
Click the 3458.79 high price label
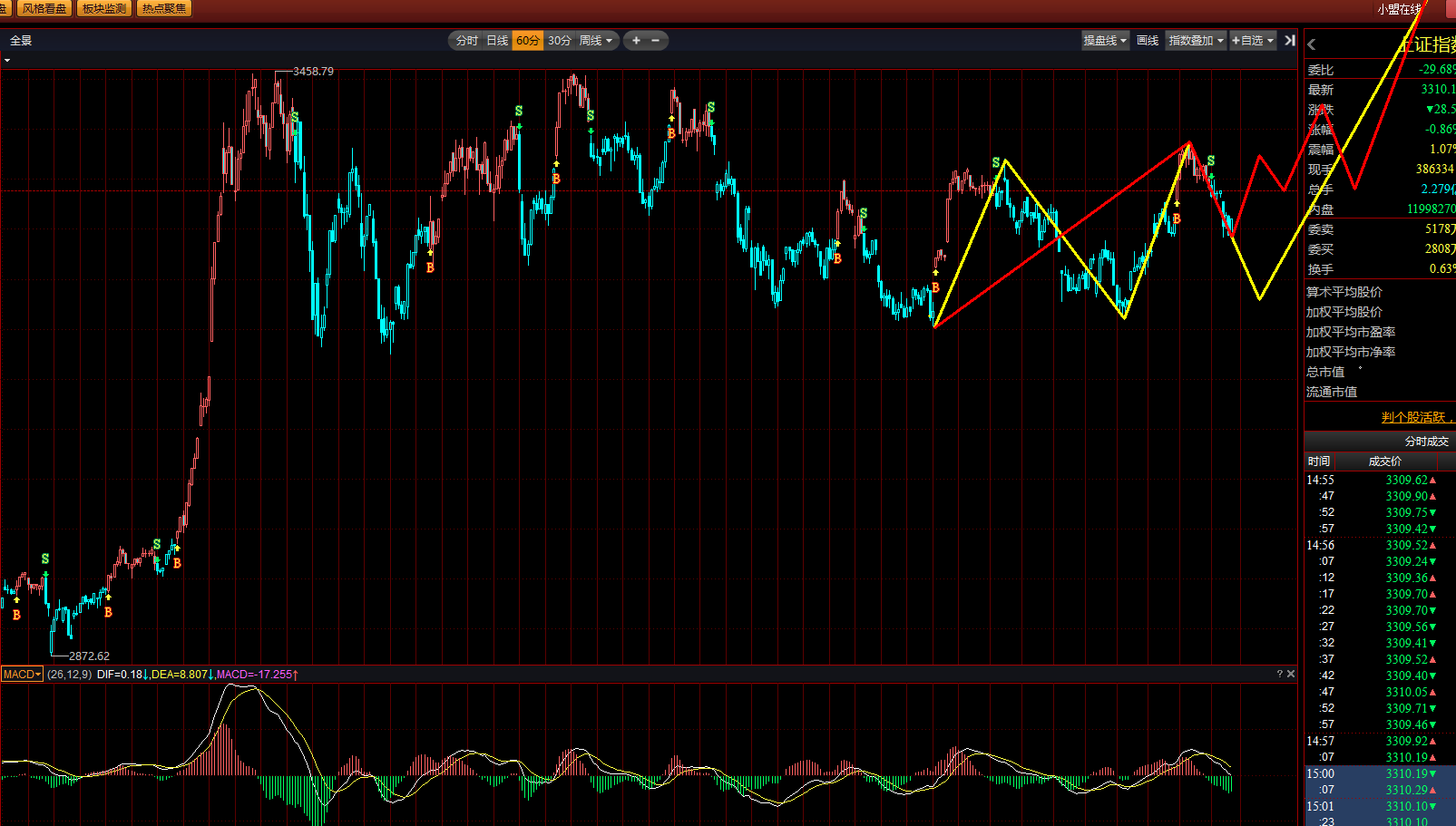(313, 71)
